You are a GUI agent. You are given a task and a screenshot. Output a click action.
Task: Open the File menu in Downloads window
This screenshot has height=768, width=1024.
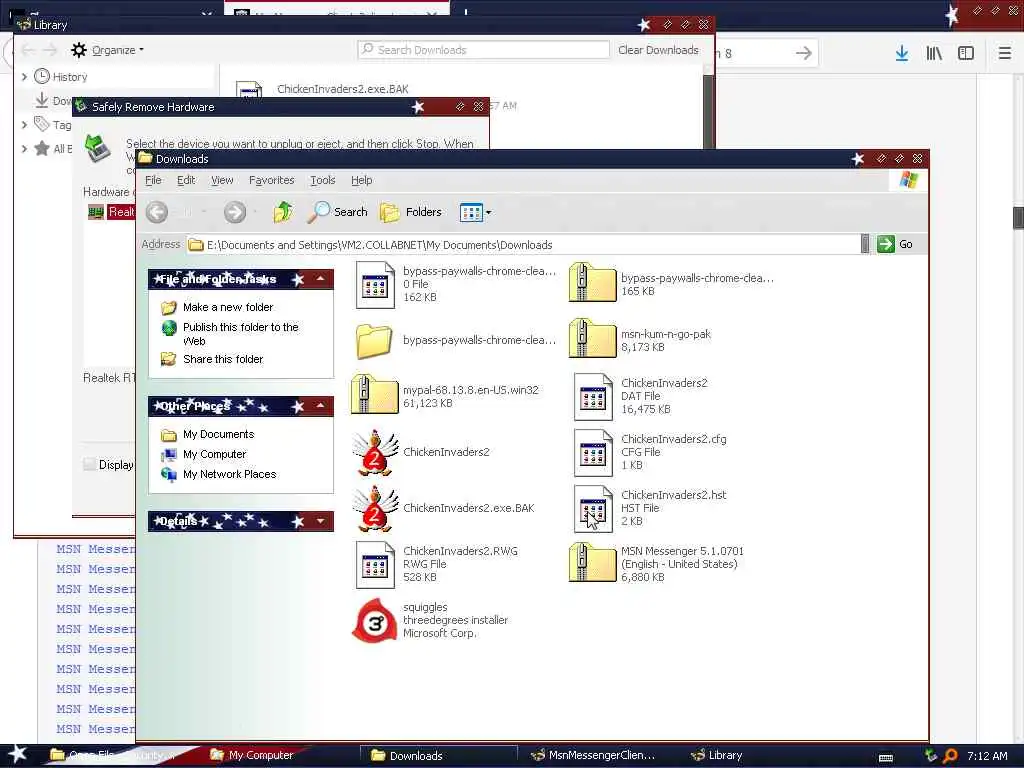pos(153,180)
